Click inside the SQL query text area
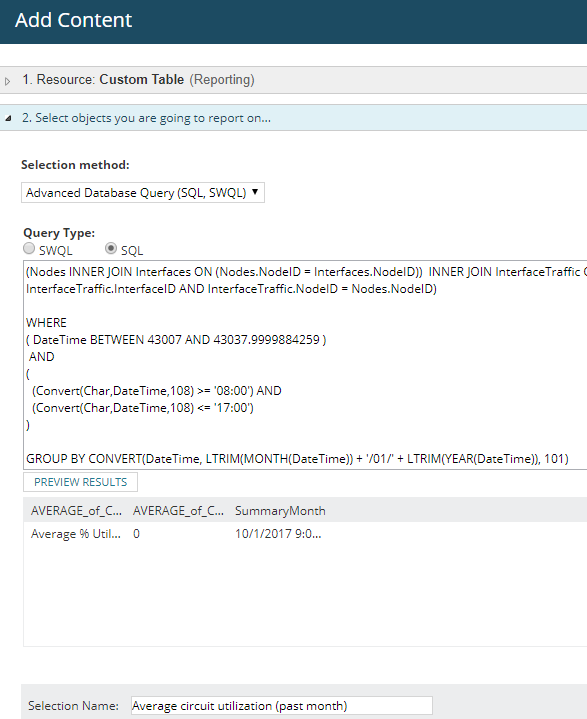The image size is (587, 719). click(305, 365)
